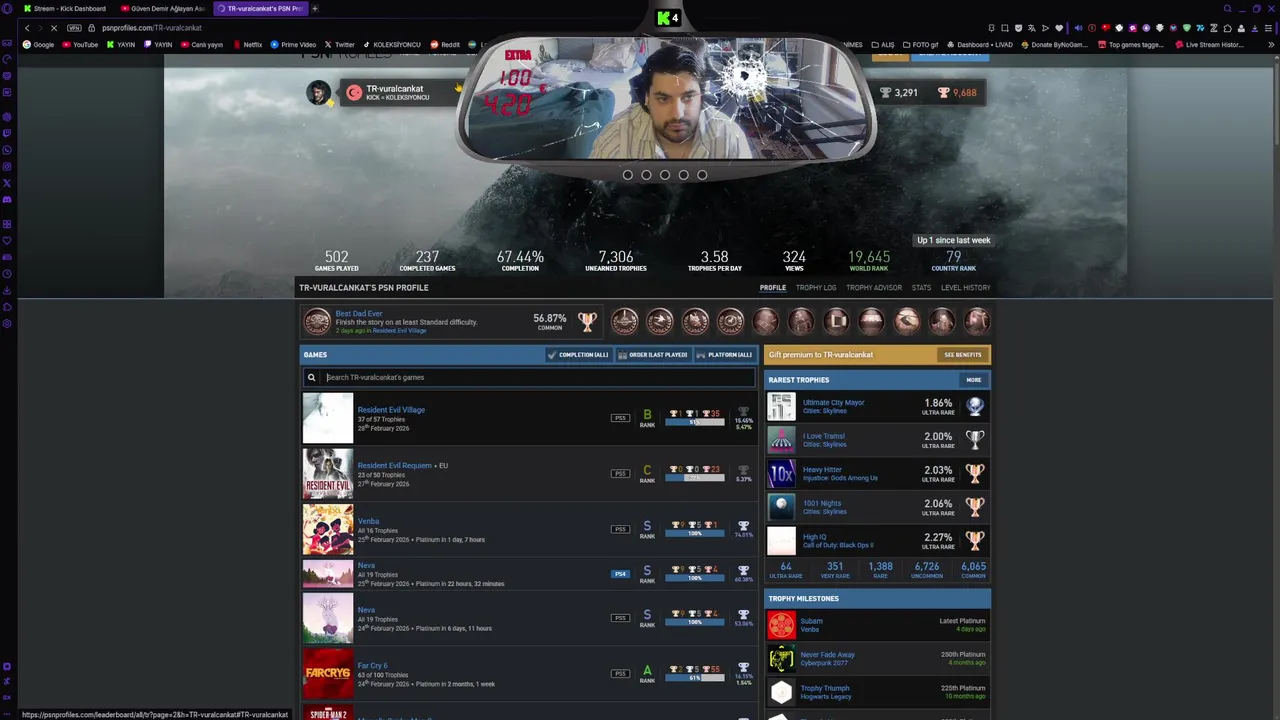Open the ORDER (LAST PLAYED) dropdown

click(x=652, y=355)
